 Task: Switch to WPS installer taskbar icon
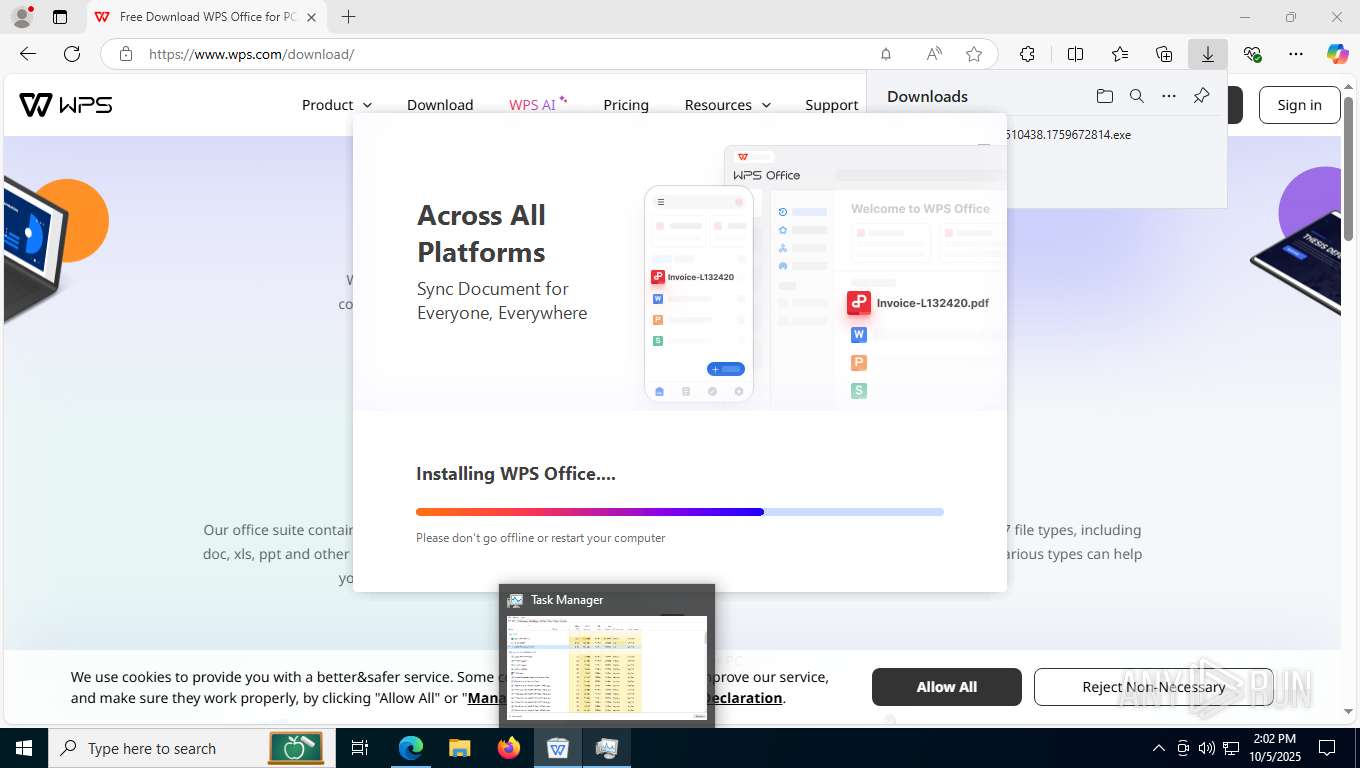(x=558, y=748)
